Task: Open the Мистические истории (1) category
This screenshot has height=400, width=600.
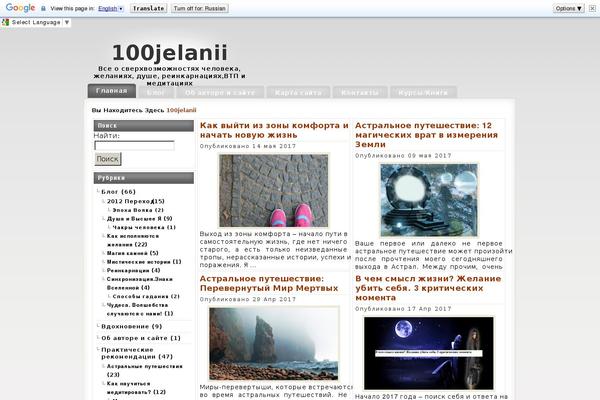Action: click(x=144, y=262)
